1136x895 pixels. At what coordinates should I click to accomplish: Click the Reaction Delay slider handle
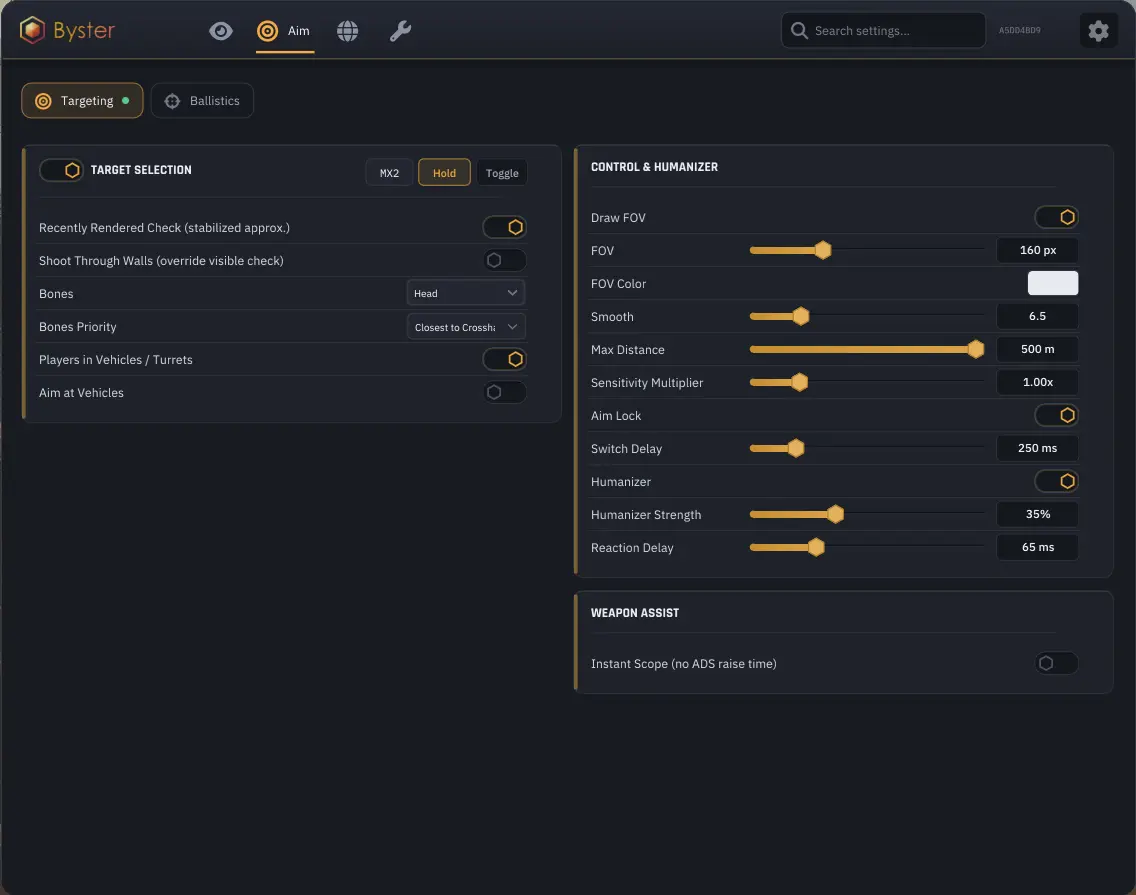coord(816,547)
